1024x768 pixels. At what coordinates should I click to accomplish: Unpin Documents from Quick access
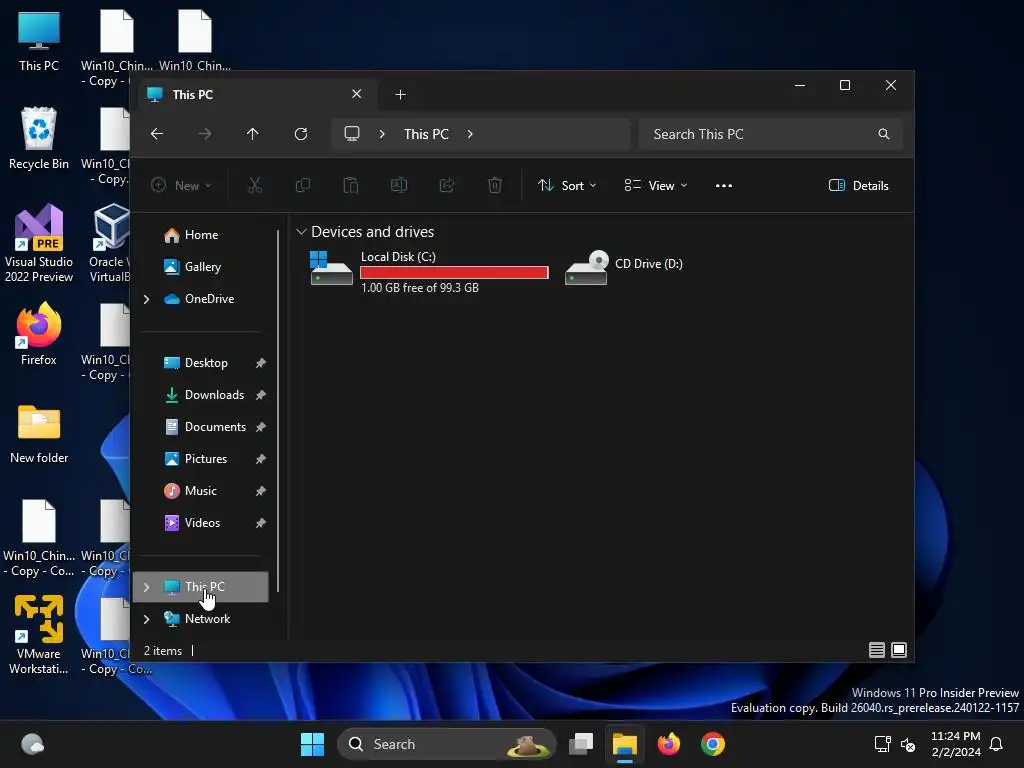pos(261,427)
